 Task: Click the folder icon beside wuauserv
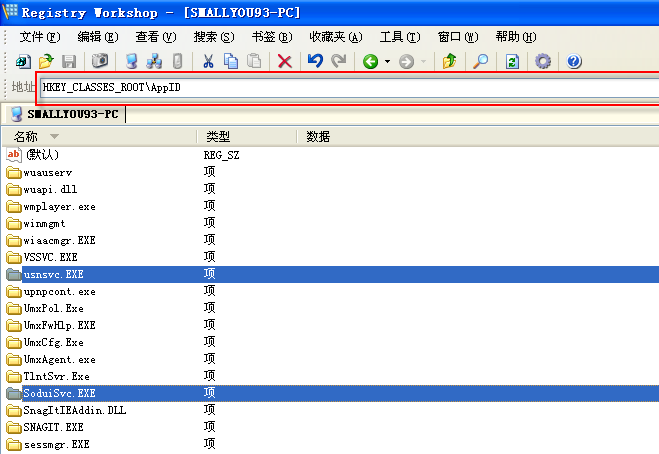14,173
